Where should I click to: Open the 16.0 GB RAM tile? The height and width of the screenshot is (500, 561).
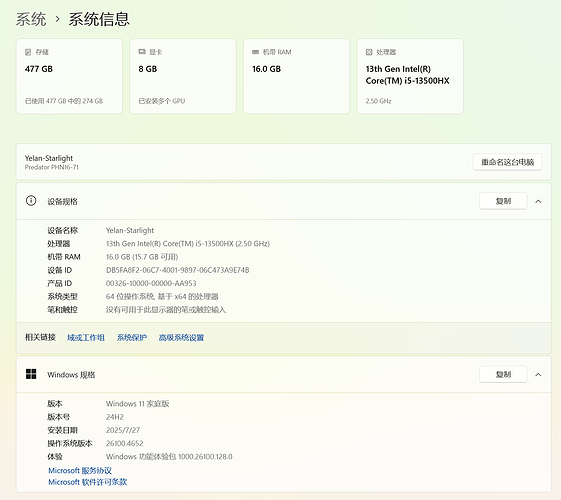coord(297,76)
